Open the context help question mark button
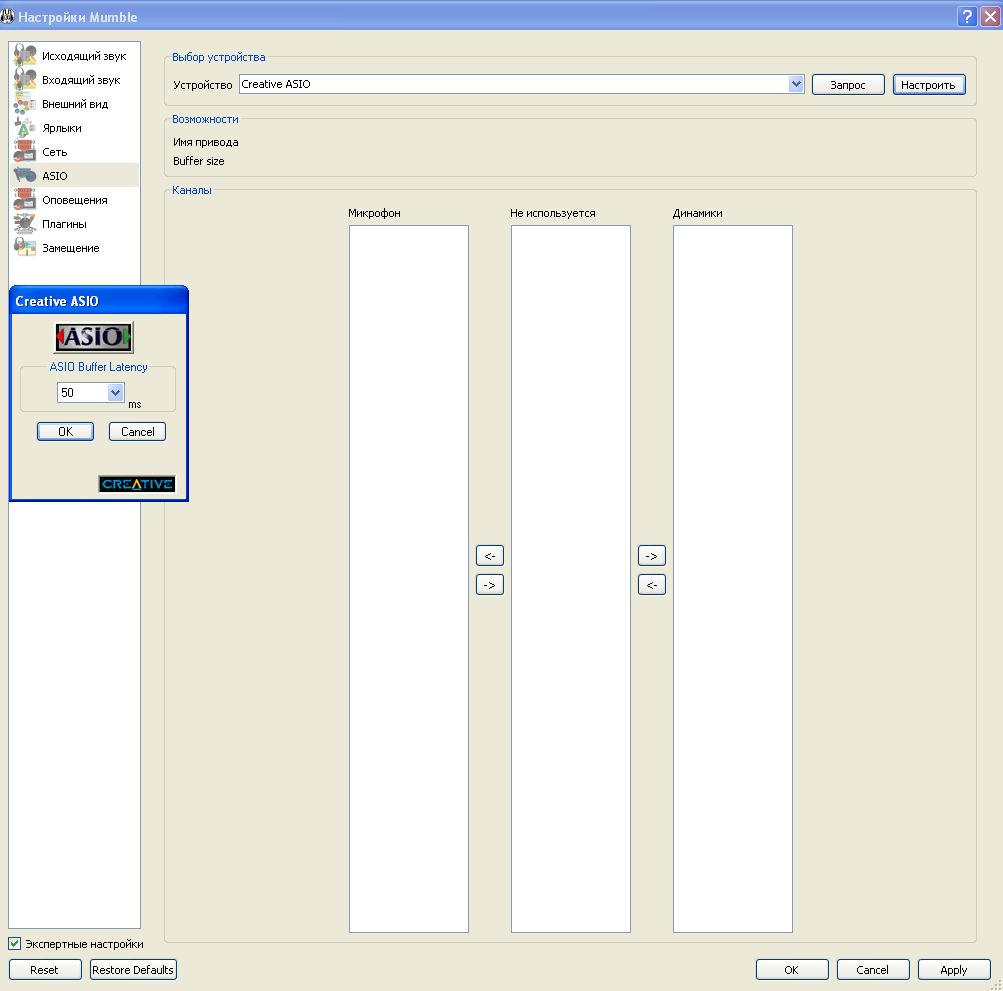1003x991 pixels. pos(967,16)
